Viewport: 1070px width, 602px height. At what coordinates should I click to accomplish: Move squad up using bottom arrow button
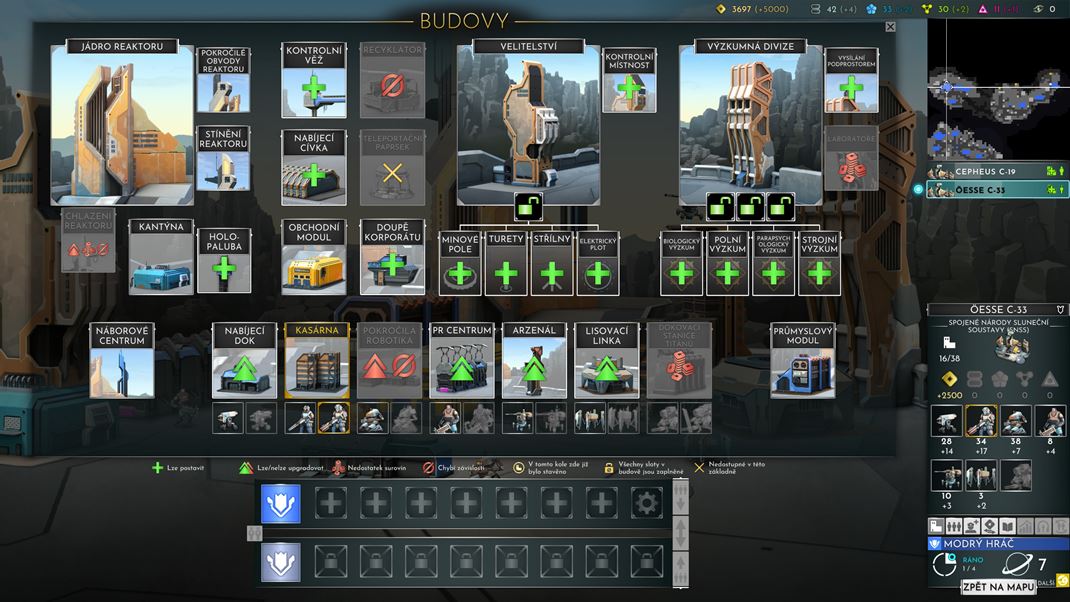coord(682,570)
